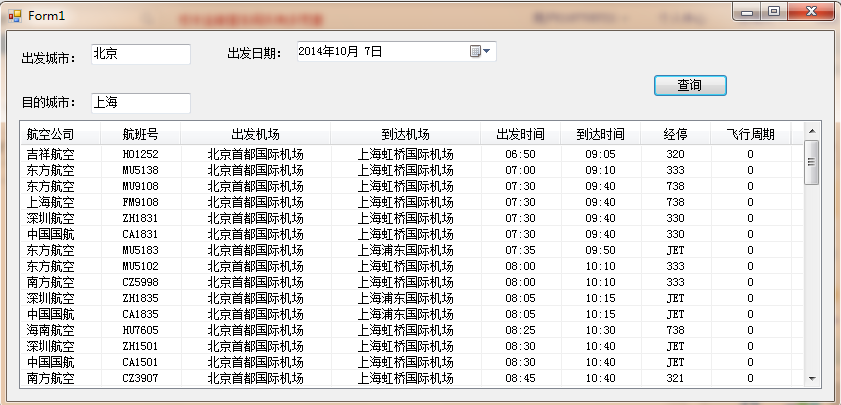Select flight MU9108
The height and width of the screenshot is (405, 841).
coord(141,187)
